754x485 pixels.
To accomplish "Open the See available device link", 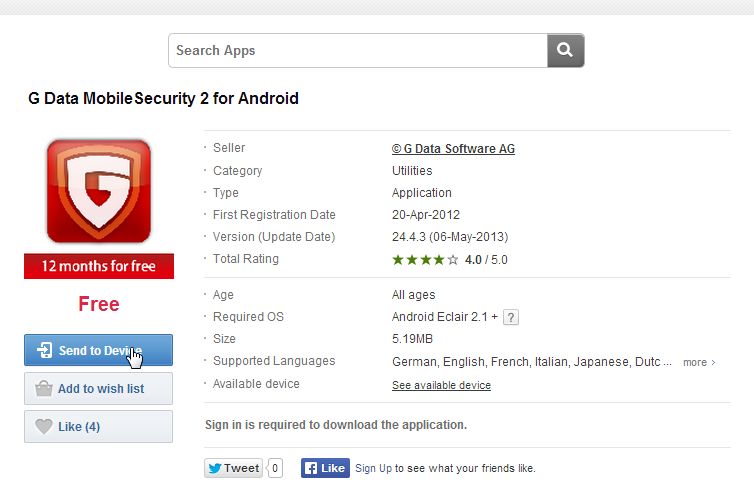I will coord(441,385).
